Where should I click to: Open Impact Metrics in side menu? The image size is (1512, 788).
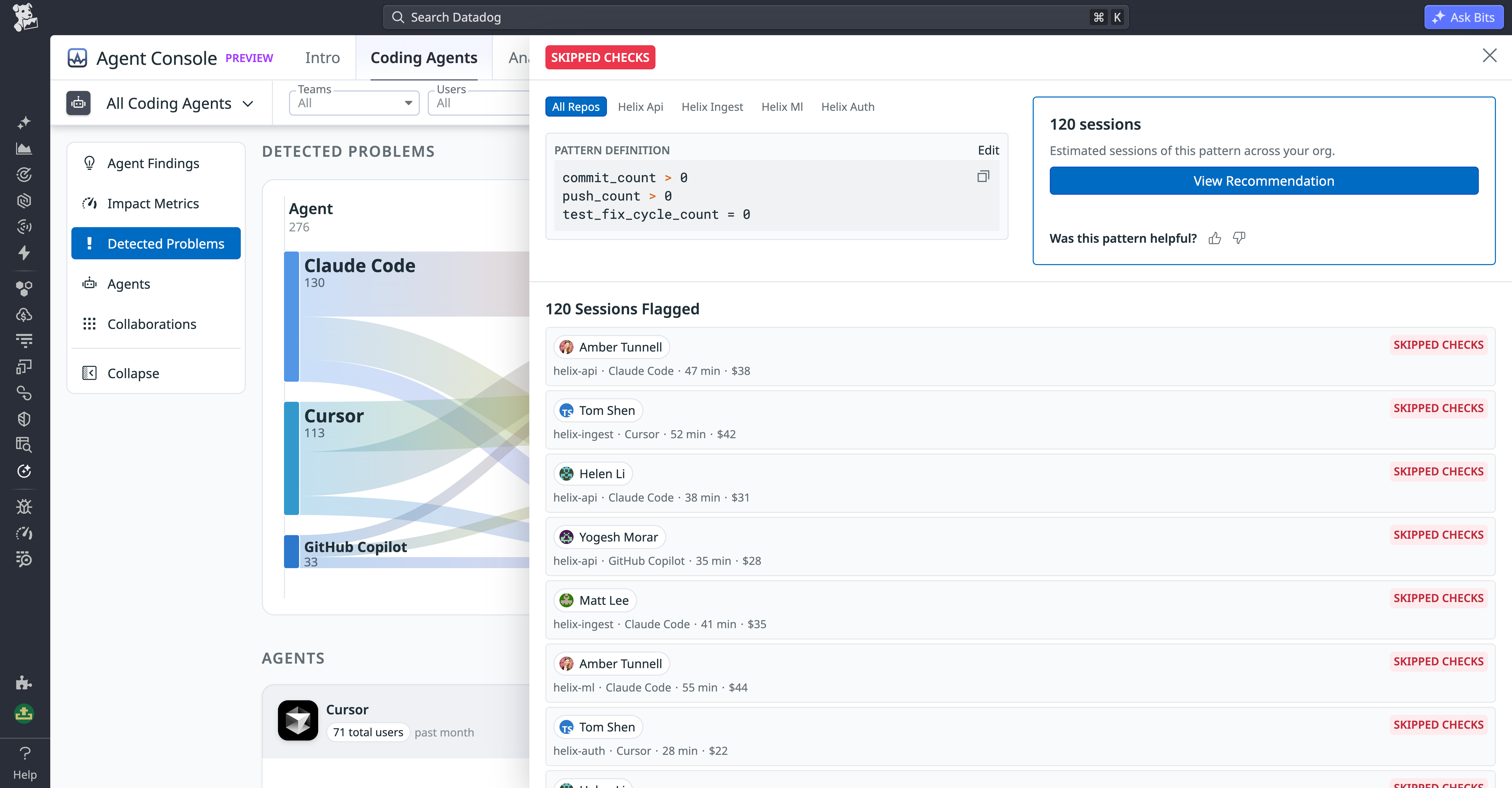[156, 204]
